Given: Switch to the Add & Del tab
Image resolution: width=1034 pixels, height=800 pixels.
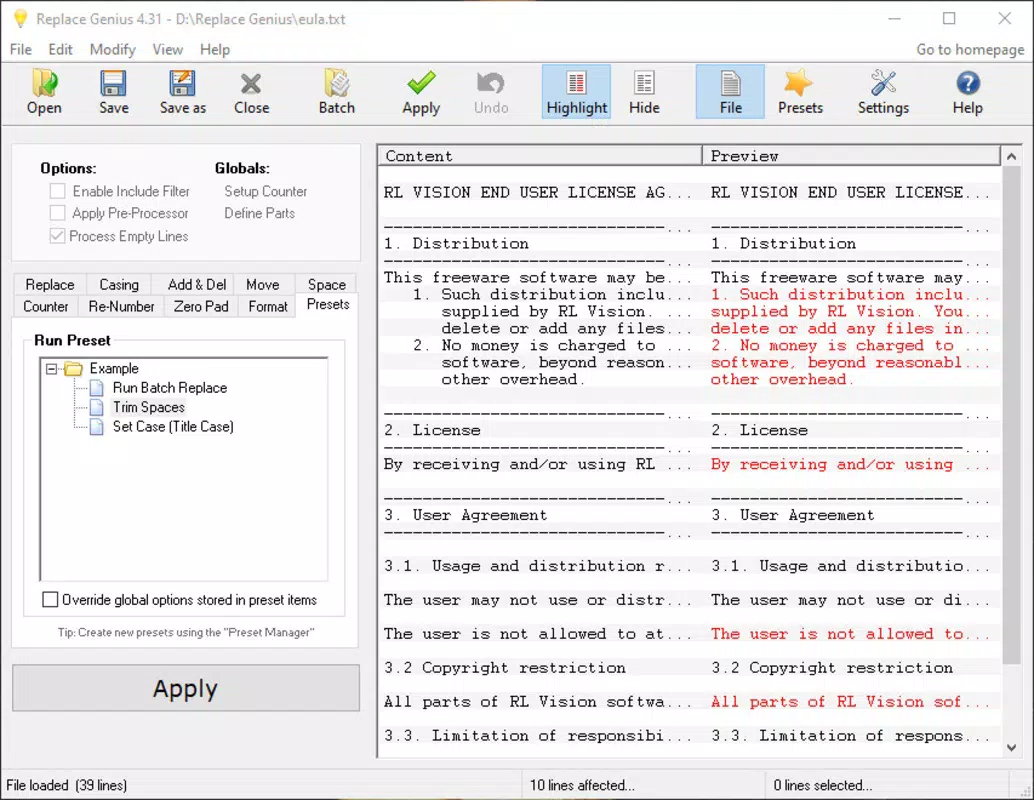Looking at the screenshot, I should pos(197,284).
